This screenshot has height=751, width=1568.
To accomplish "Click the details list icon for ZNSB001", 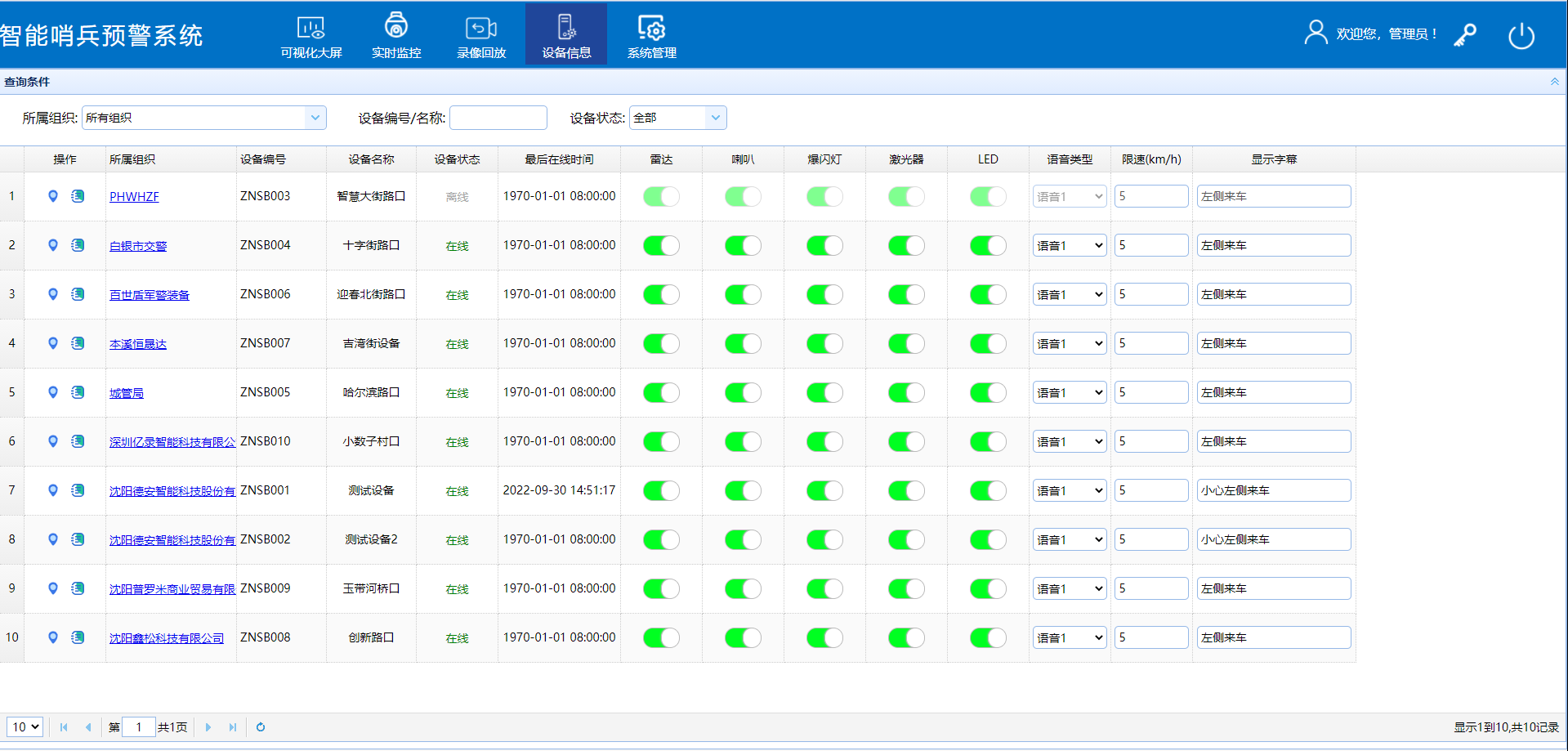I will pos(78,490).
